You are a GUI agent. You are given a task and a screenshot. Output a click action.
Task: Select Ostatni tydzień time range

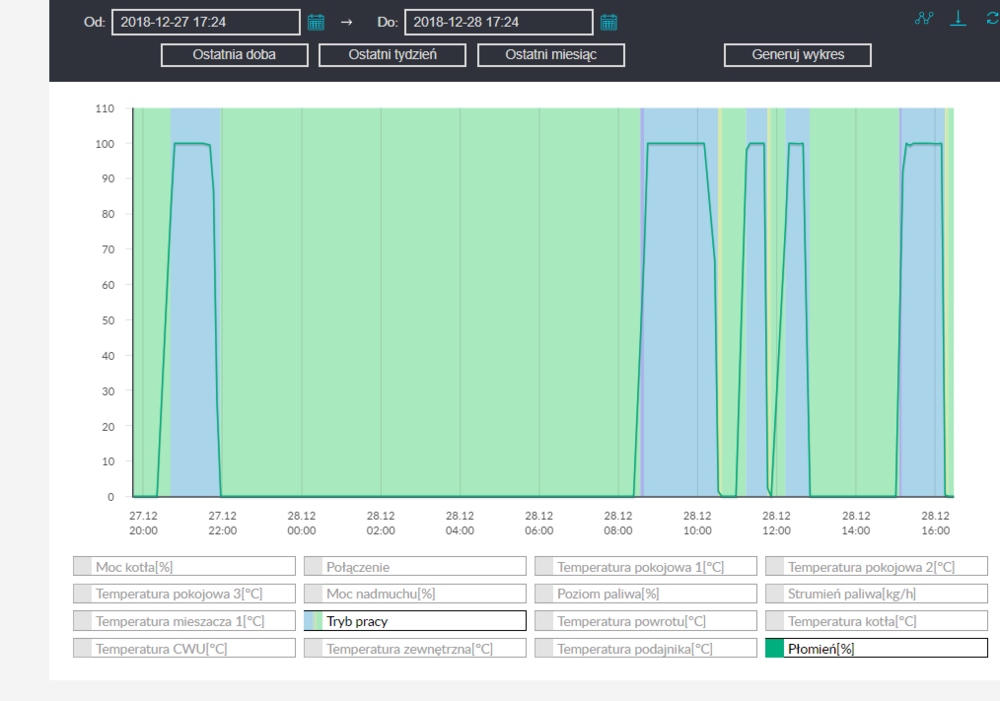(392, 55)
